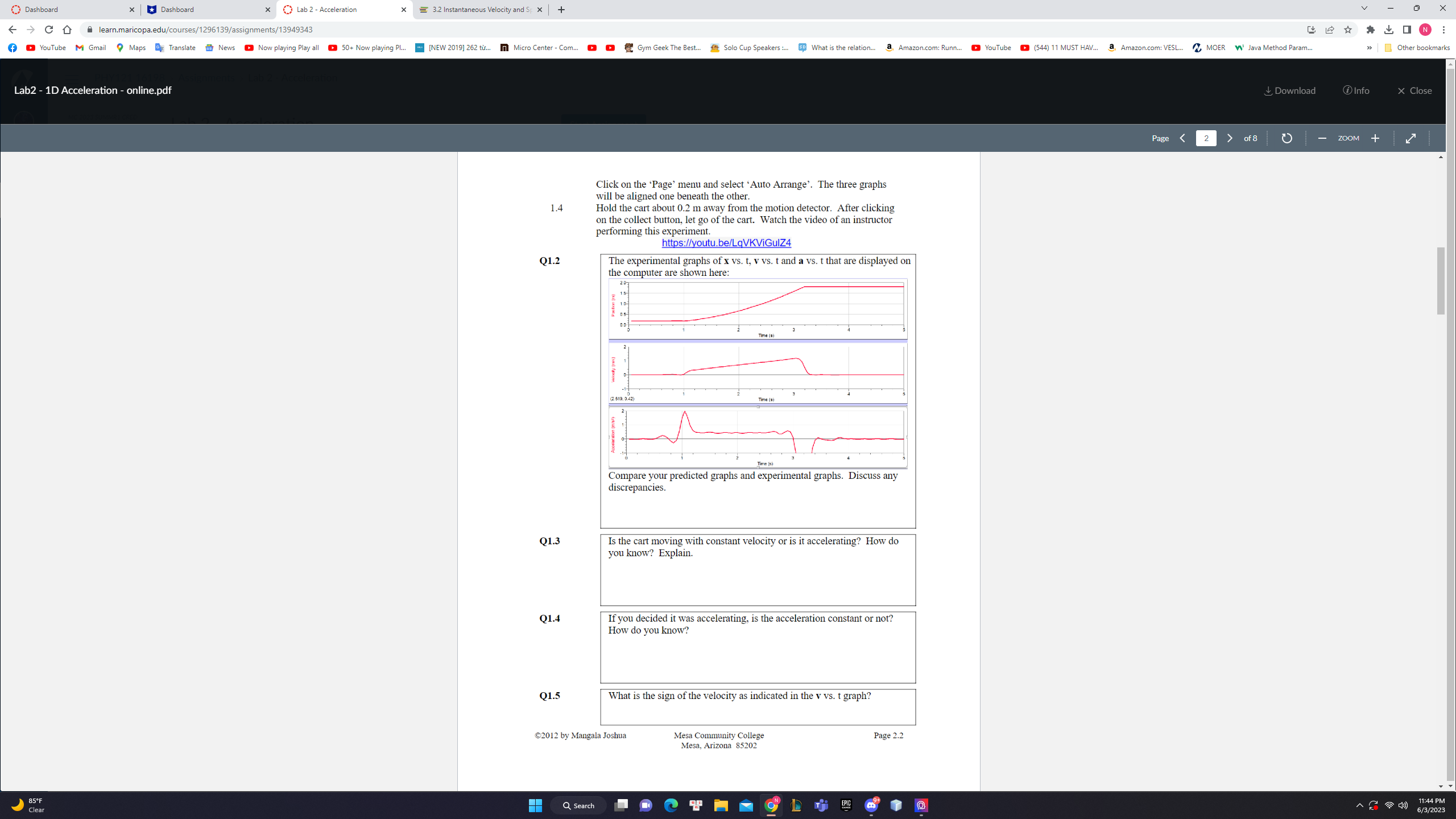The width and height of the screenshot is (1456, 819).
Task: Open the youtu.be experiment video link
Action: tap(726, 243)
